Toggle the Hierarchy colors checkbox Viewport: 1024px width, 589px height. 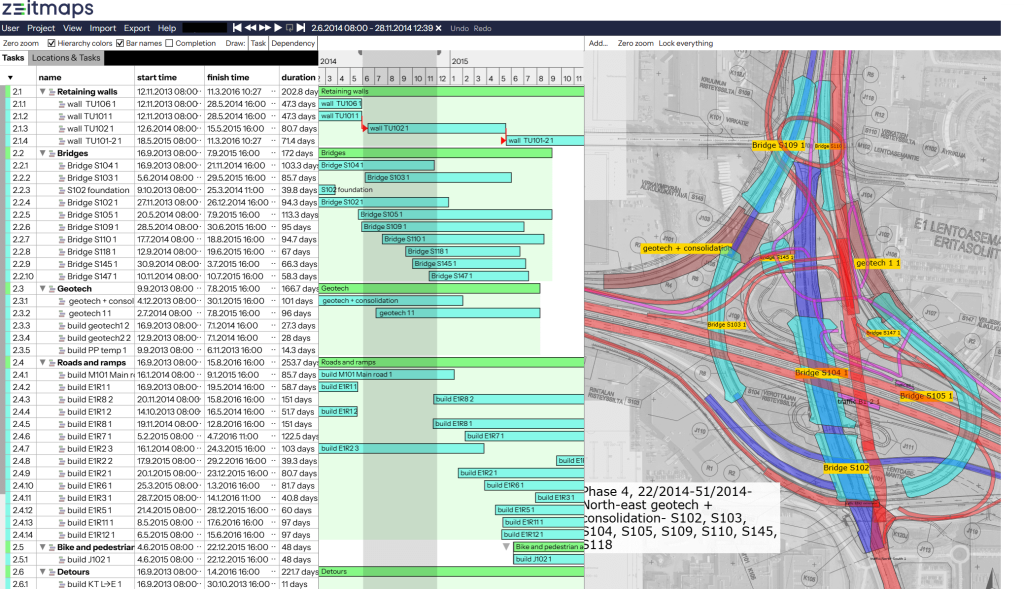click(52, 43)
